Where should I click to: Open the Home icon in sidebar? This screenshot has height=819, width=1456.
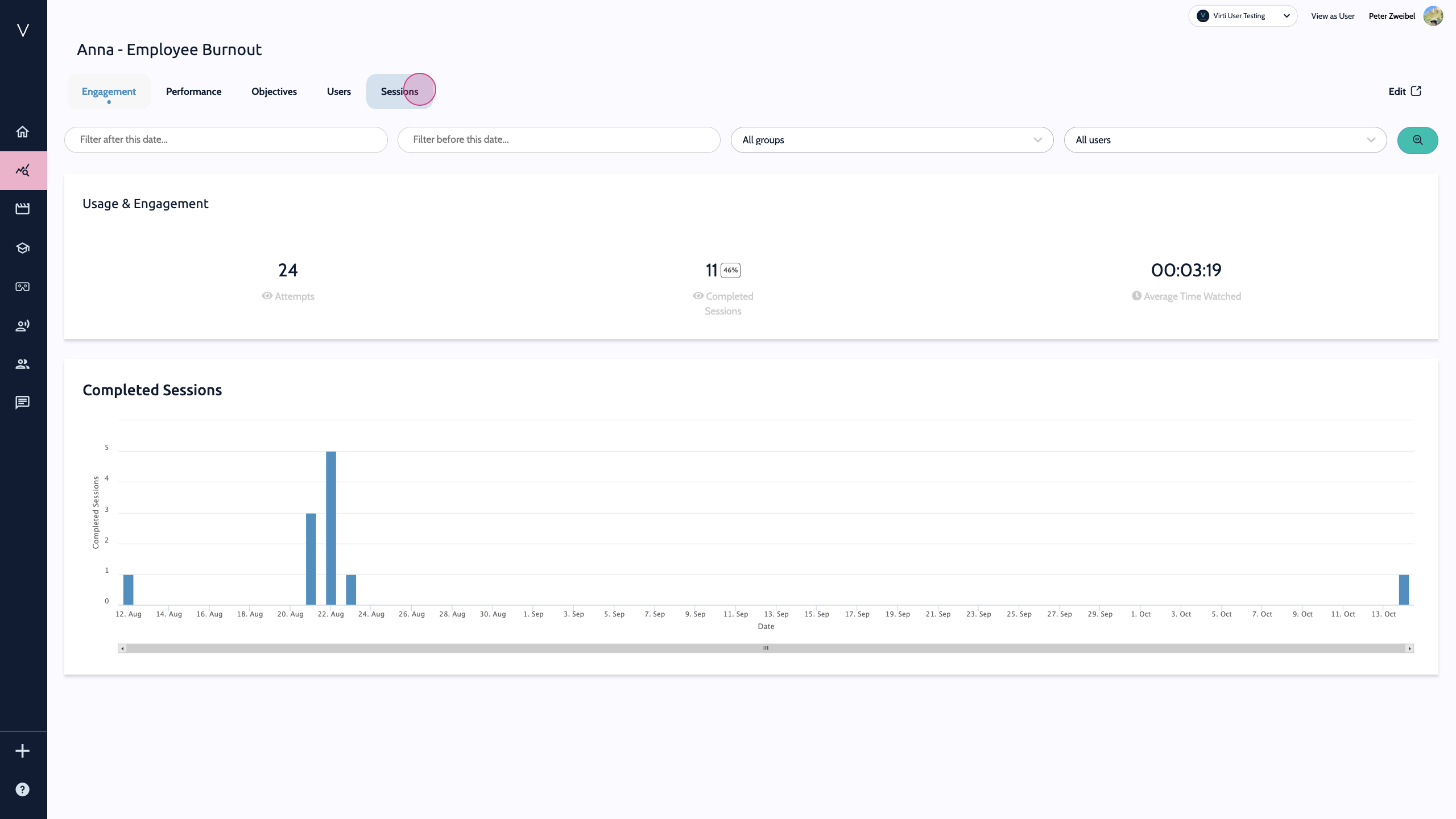click(23, 132)
